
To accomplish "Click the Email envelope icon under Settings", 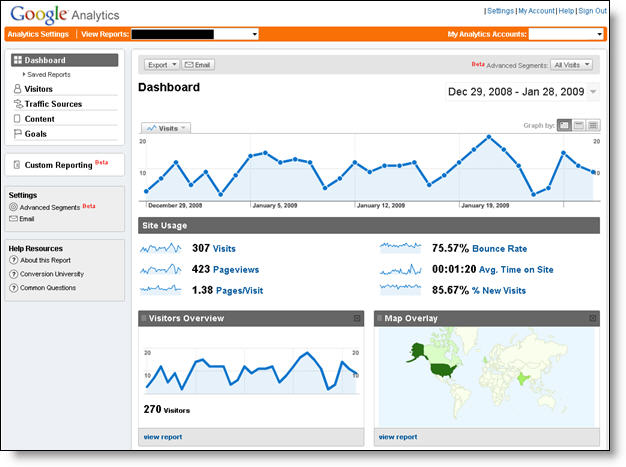I will click(x=13, y=219).
